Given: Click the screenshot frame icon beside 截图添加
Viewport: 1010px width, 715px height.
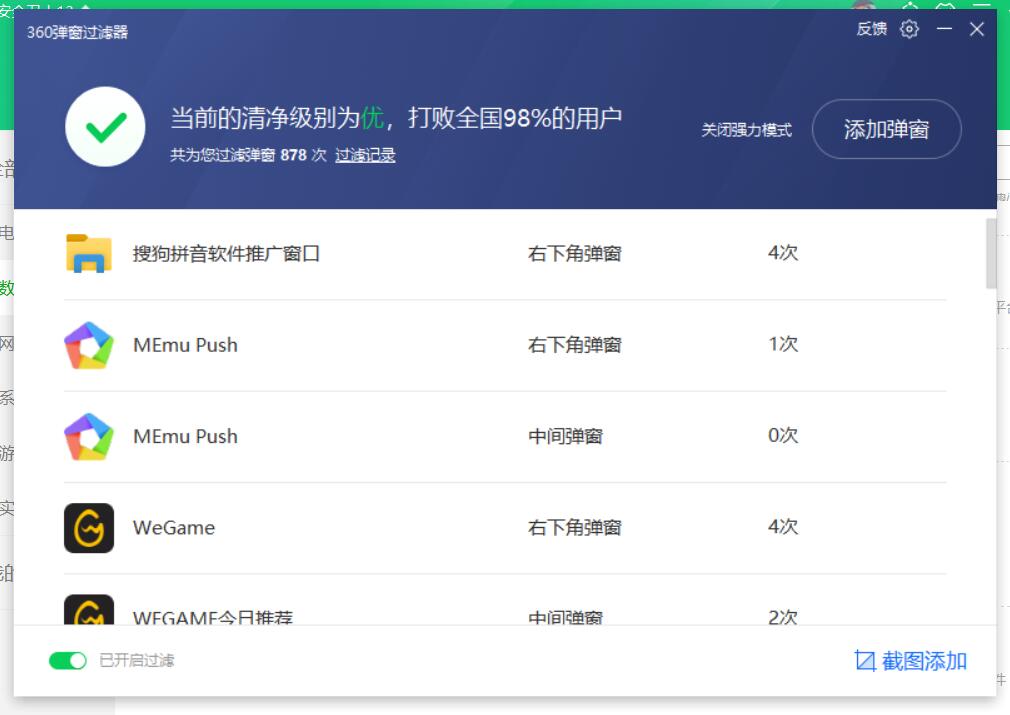Looking at the screenshot, I should (x=864, y=660).
